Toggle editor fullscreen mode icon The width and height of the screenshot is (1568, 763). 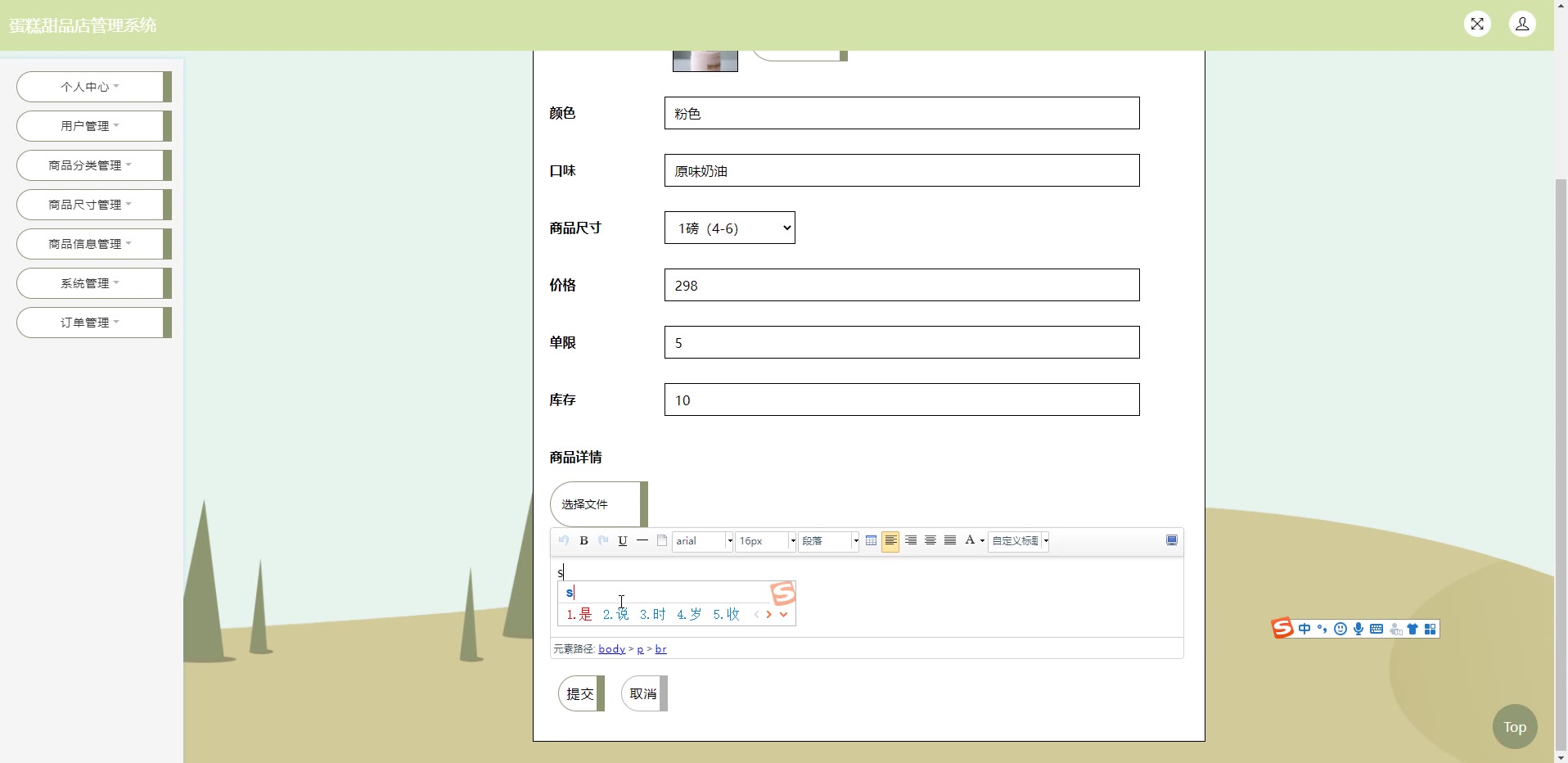[1172, 540]
